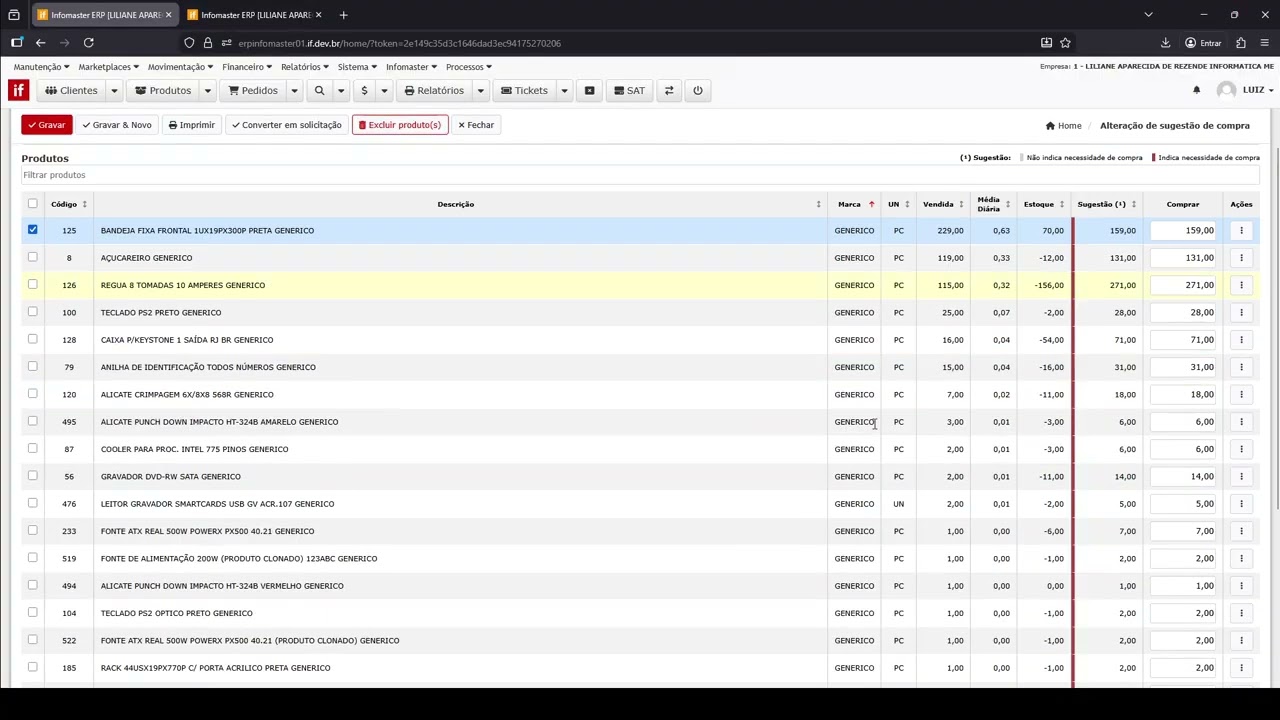Expand the dollar icon dropdown arrow
Viewport: 1280px width, 720px height.
[x=384, y=91]
